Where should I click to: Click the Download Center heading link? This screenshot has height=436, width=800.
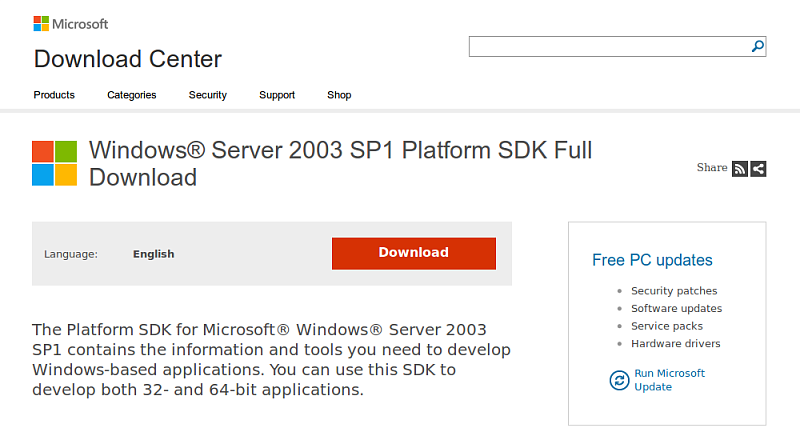coord(128,59)
